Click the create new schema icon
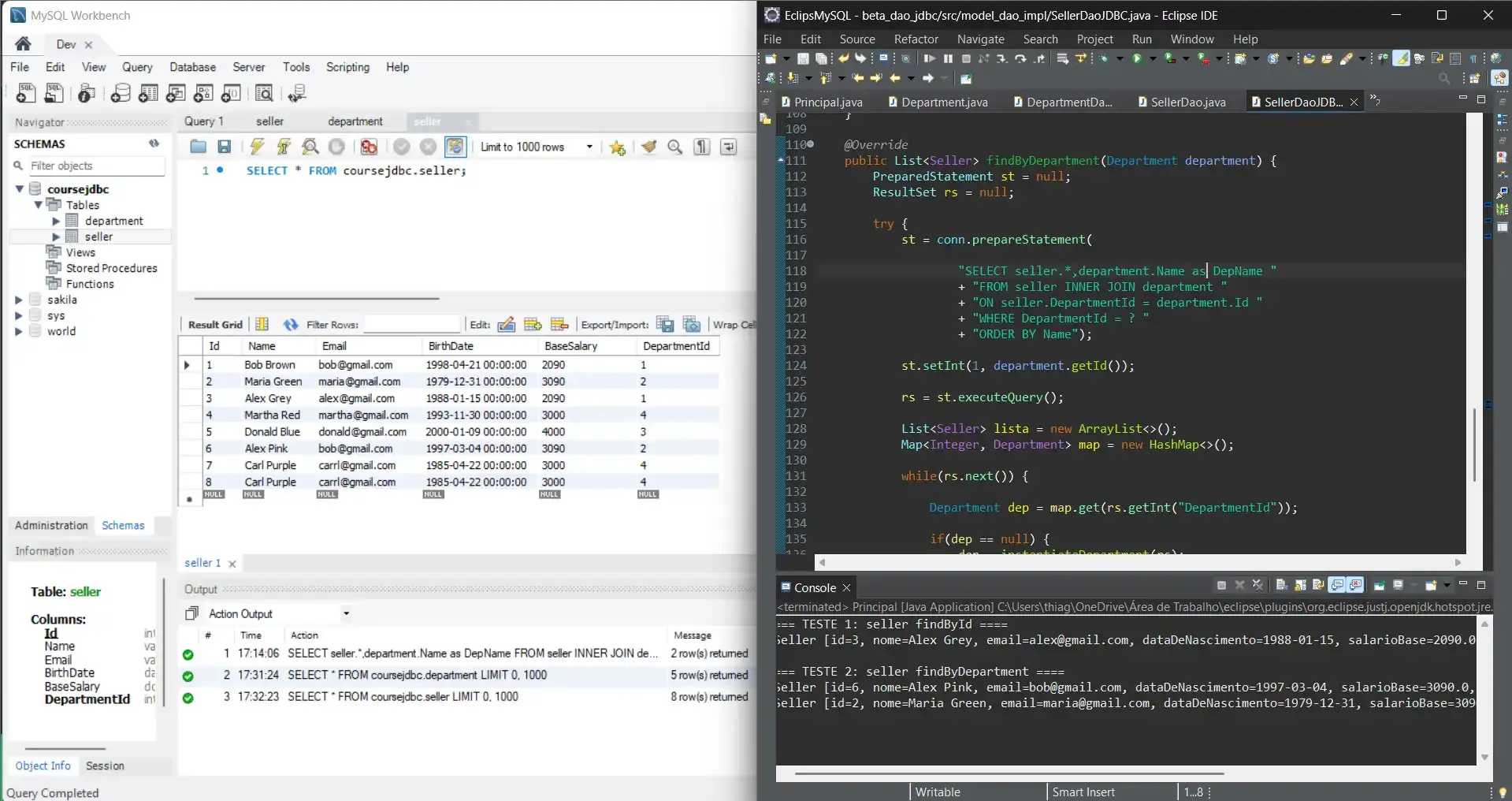1512x801 pixels. pos(121,94)
